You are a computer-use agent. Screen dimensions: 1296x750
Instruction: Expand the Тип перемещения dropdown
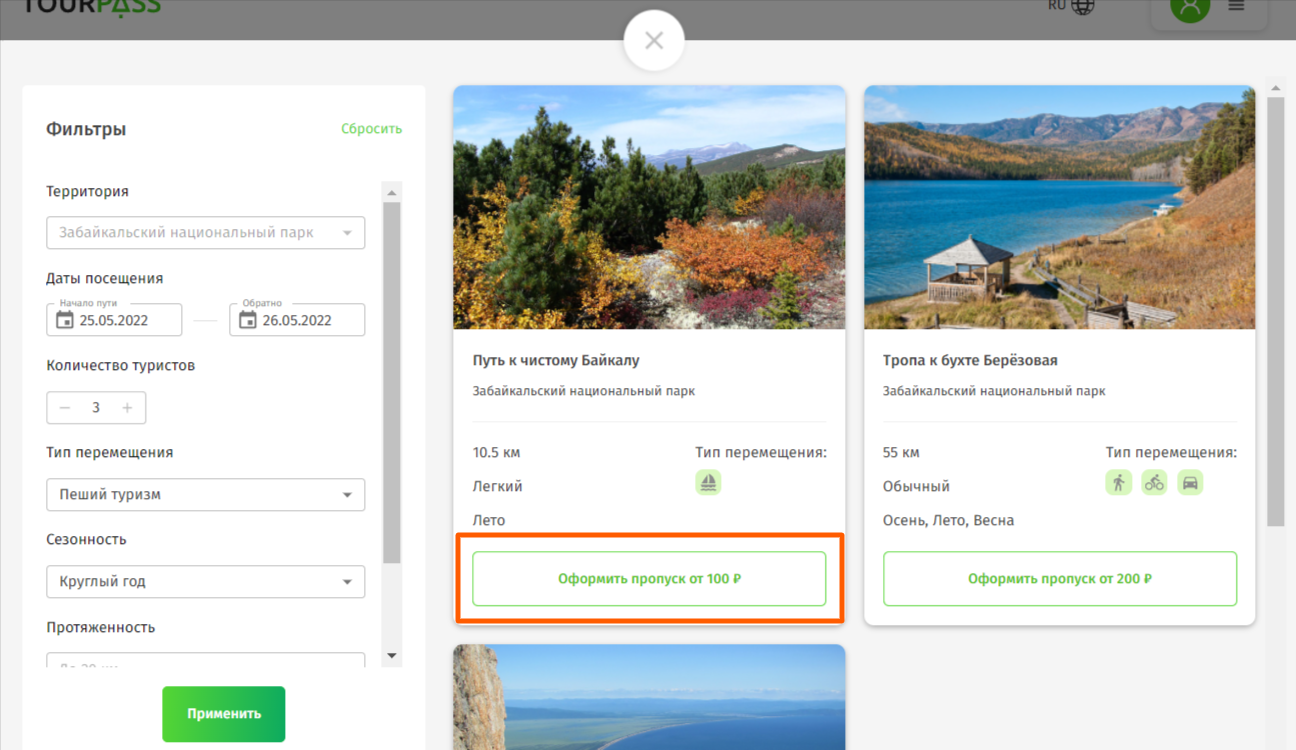coord(205,495)
